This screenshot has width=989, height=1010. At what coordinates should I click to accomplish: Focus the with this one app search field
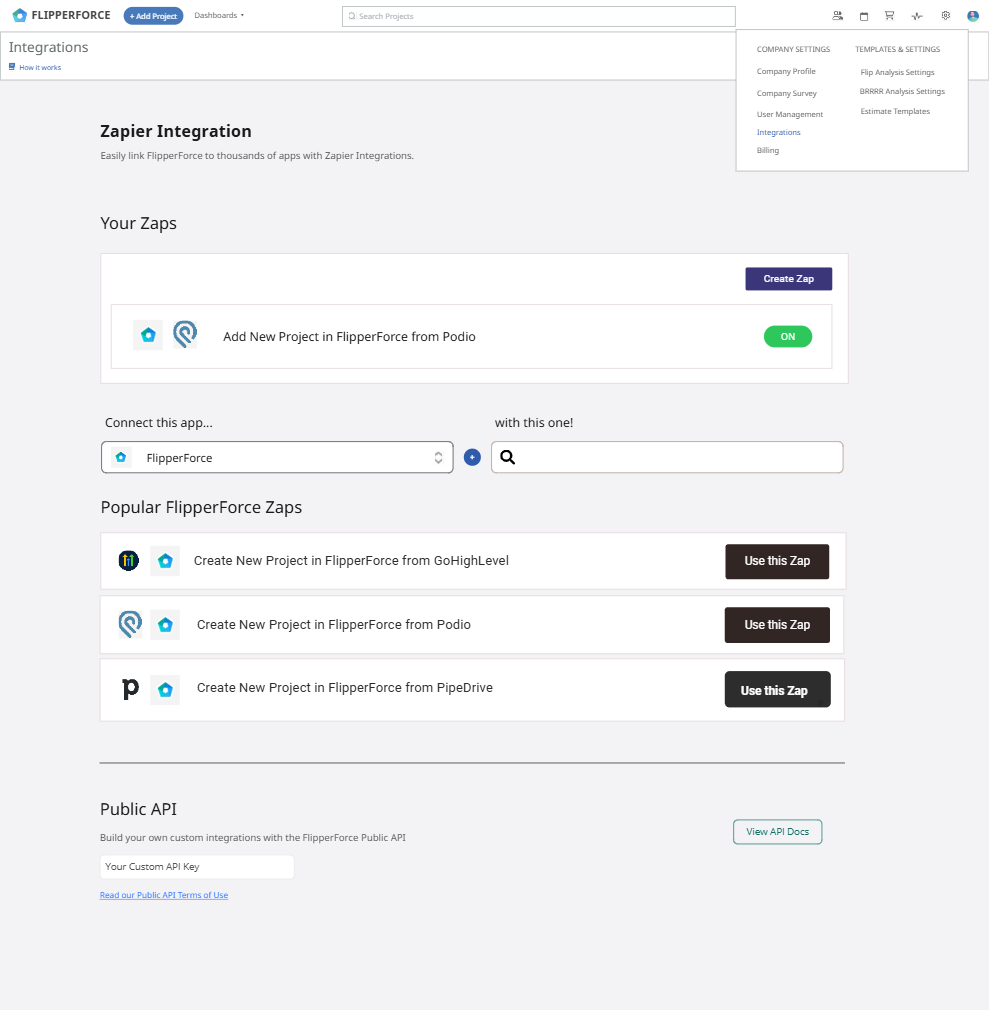667,457
